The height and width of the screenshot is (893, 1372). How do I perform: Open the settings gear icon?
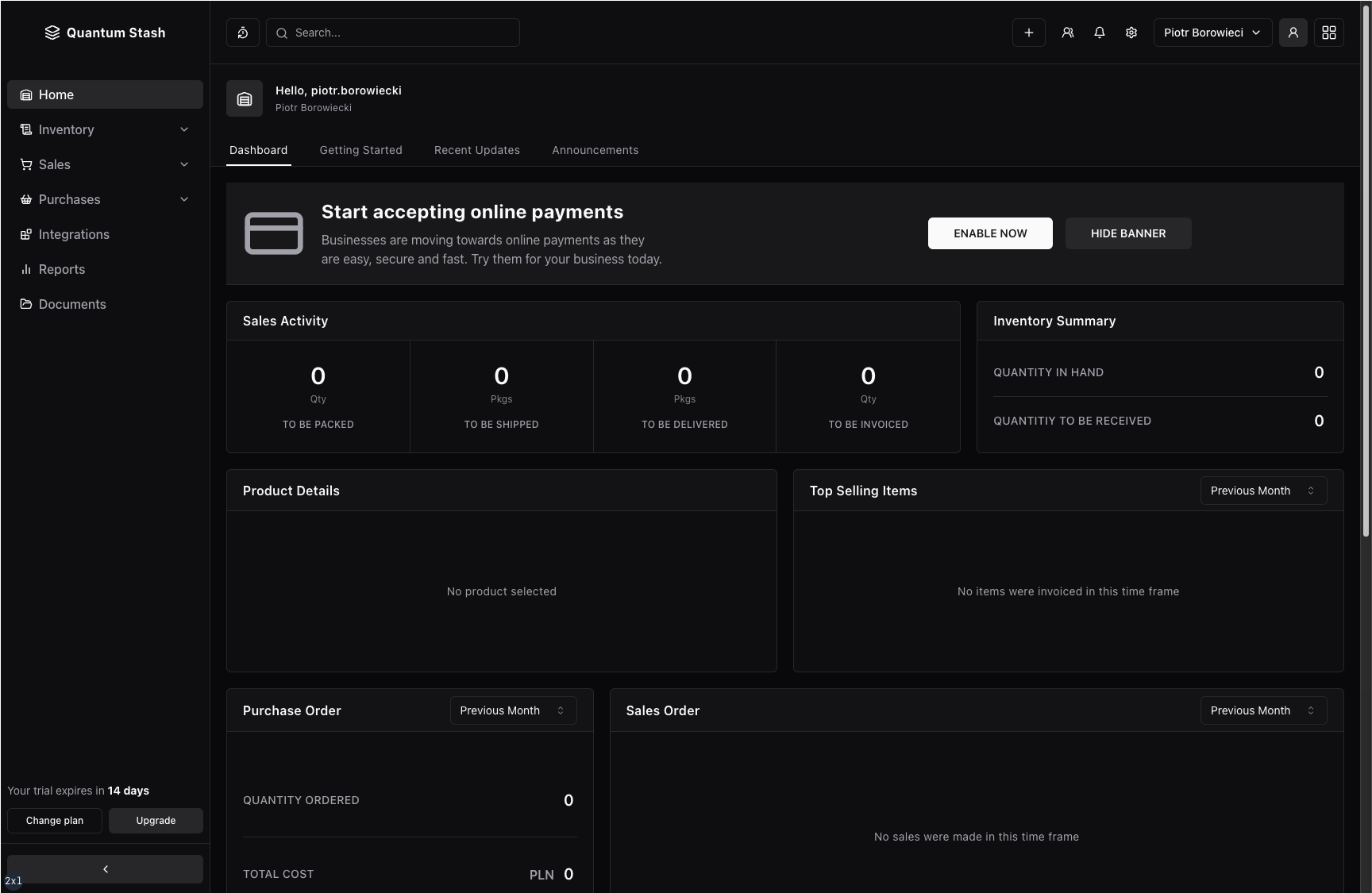click(x=1131, y=33)
